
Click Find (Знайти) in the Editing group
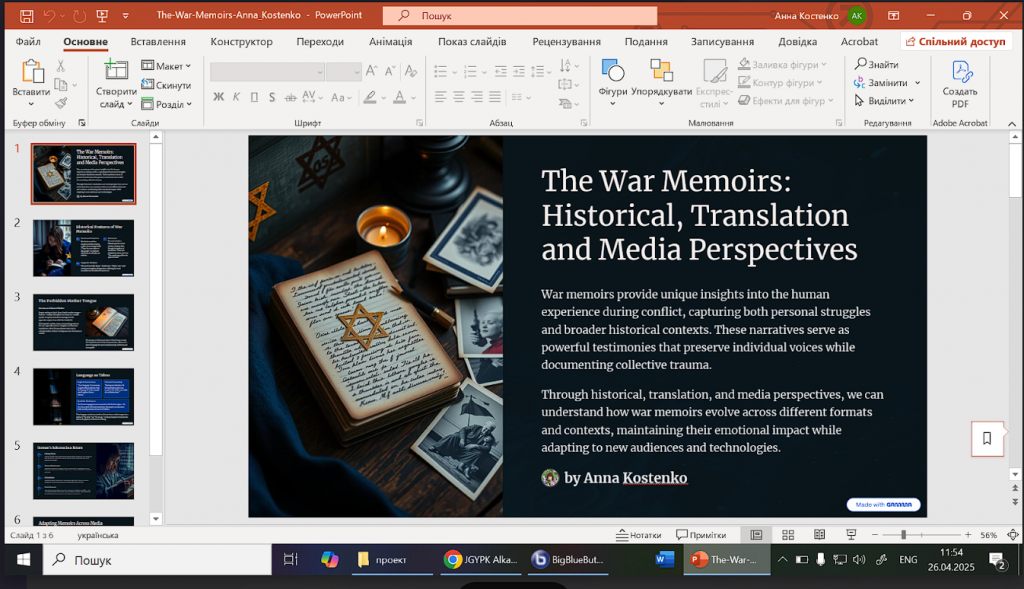coord(876,65)
